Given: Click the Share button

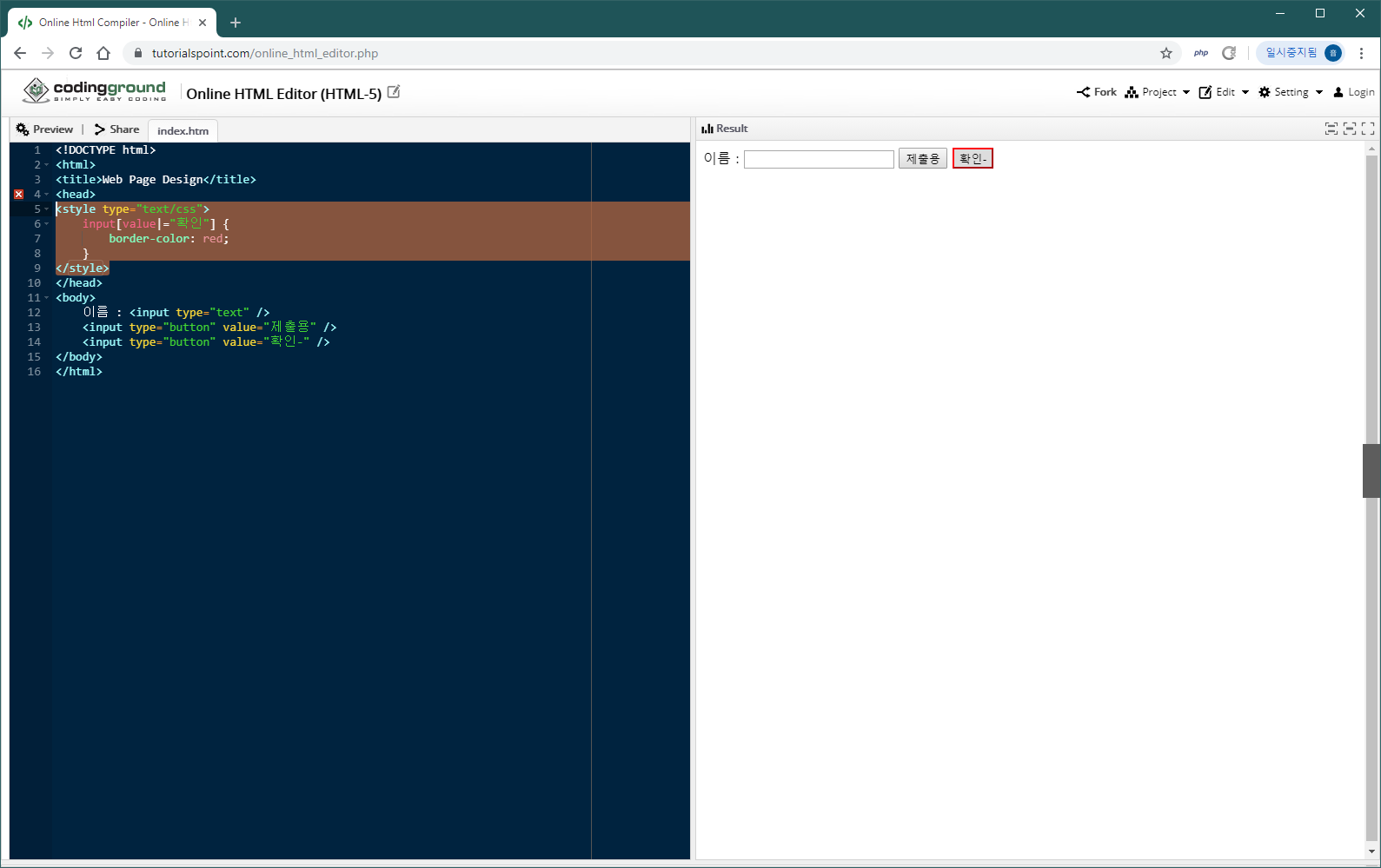Looking at the screenshot, I should click(116, 129).
